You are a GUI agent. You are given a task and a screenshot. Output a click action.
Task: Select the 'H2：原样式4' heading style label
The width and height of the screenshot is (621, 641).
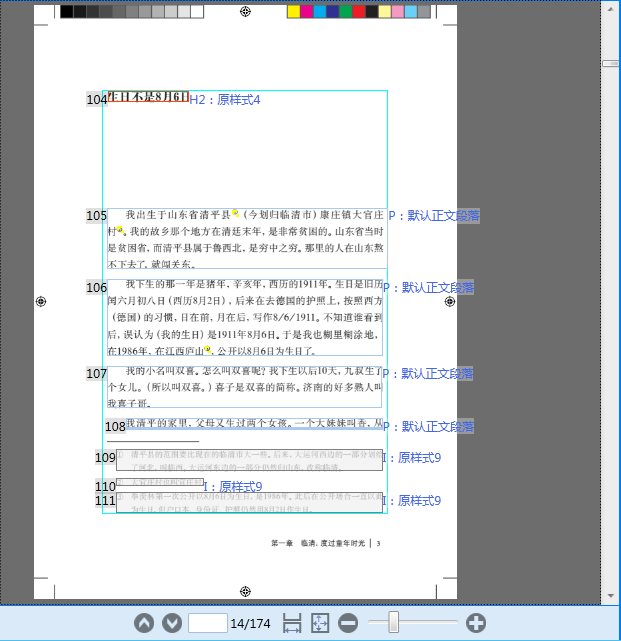(x=225, y=100)
